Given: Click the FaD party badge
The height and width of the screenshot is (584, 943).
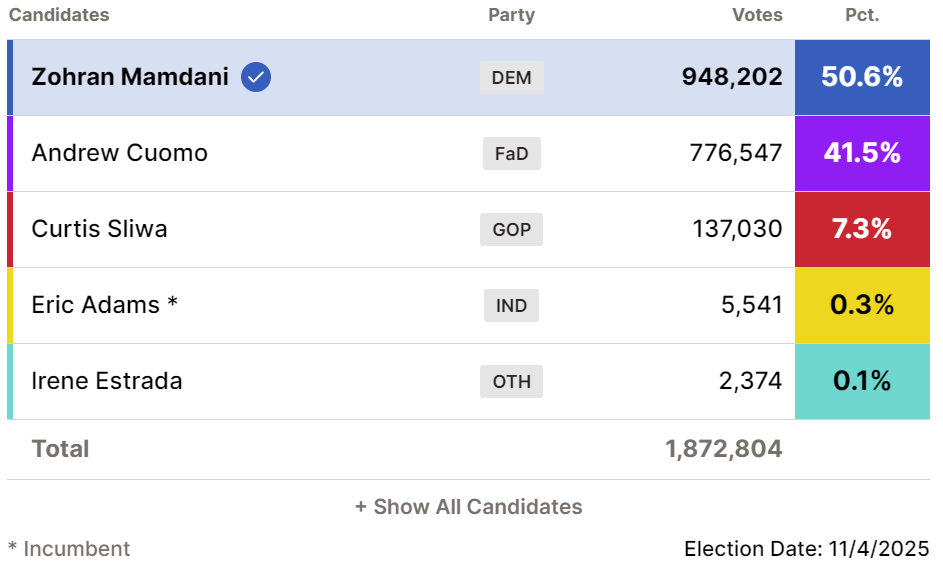Looking at the screenshot, I should coord(511,153).
